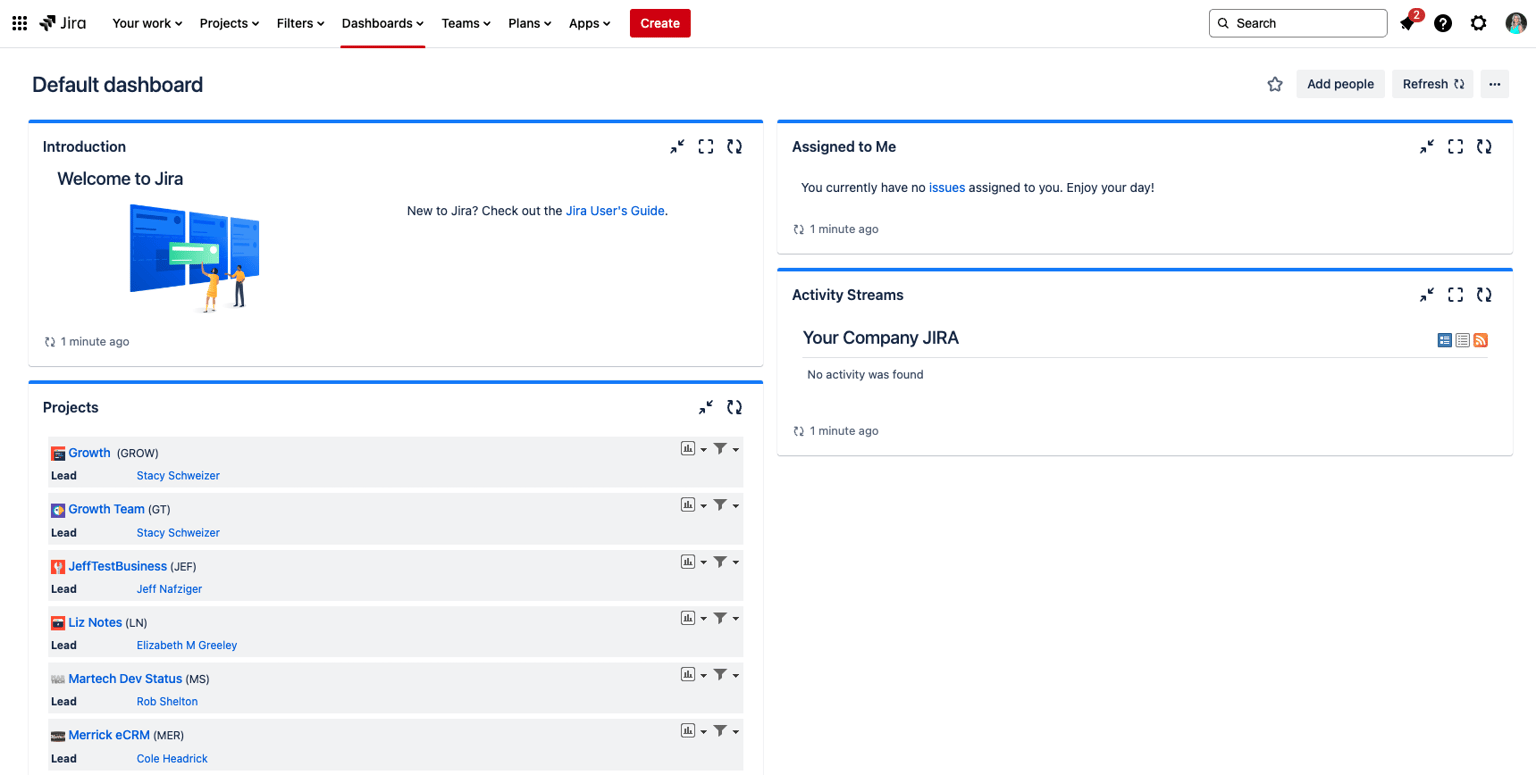The height and width of the screenshot is (775, 1536).
Task: Collapse the Activity Streams gadget
Action: tap(1426, 294)
